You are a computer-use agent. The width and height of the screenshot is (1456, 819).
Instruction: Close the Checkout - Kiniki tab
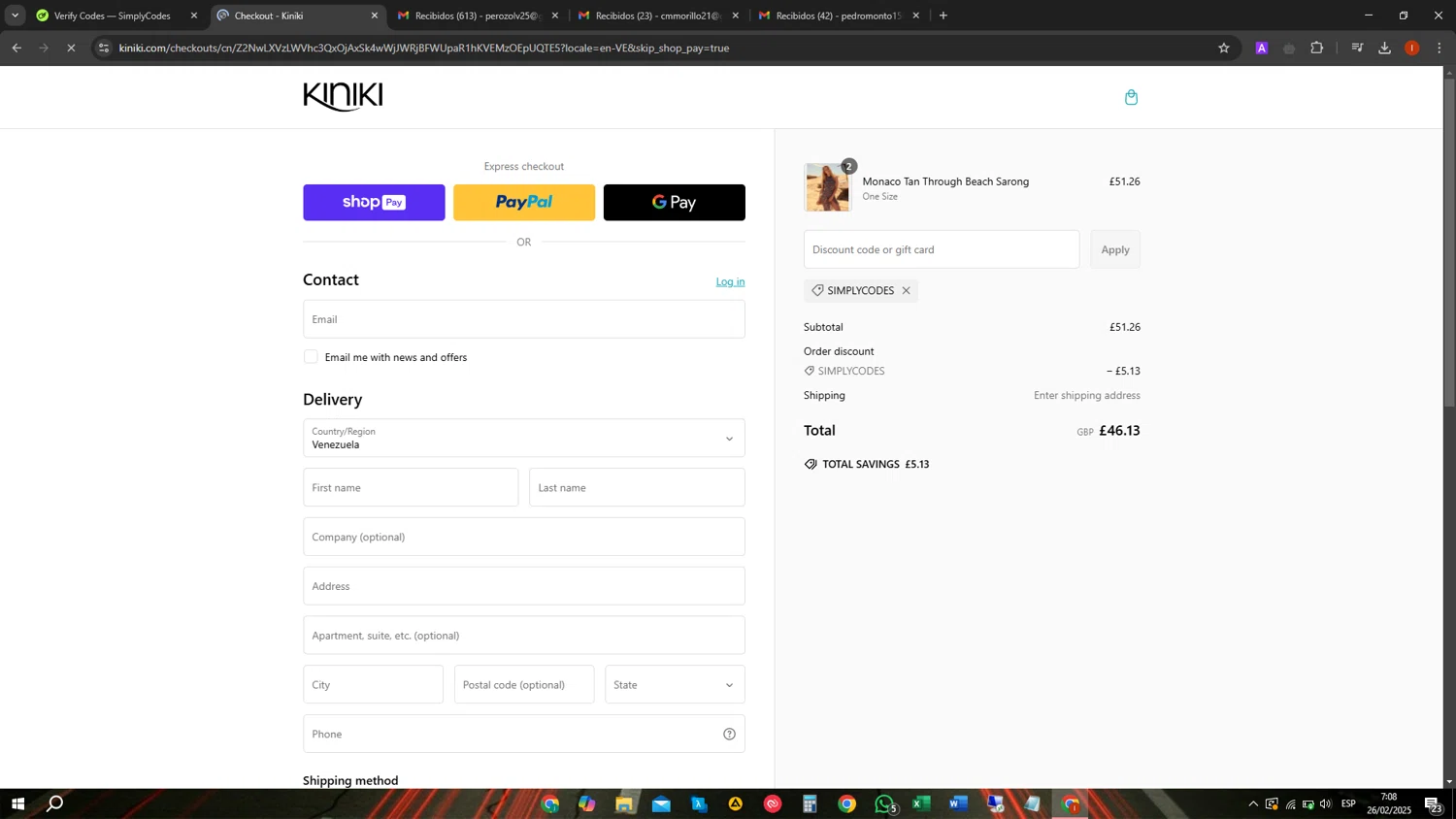click(375, 16)
